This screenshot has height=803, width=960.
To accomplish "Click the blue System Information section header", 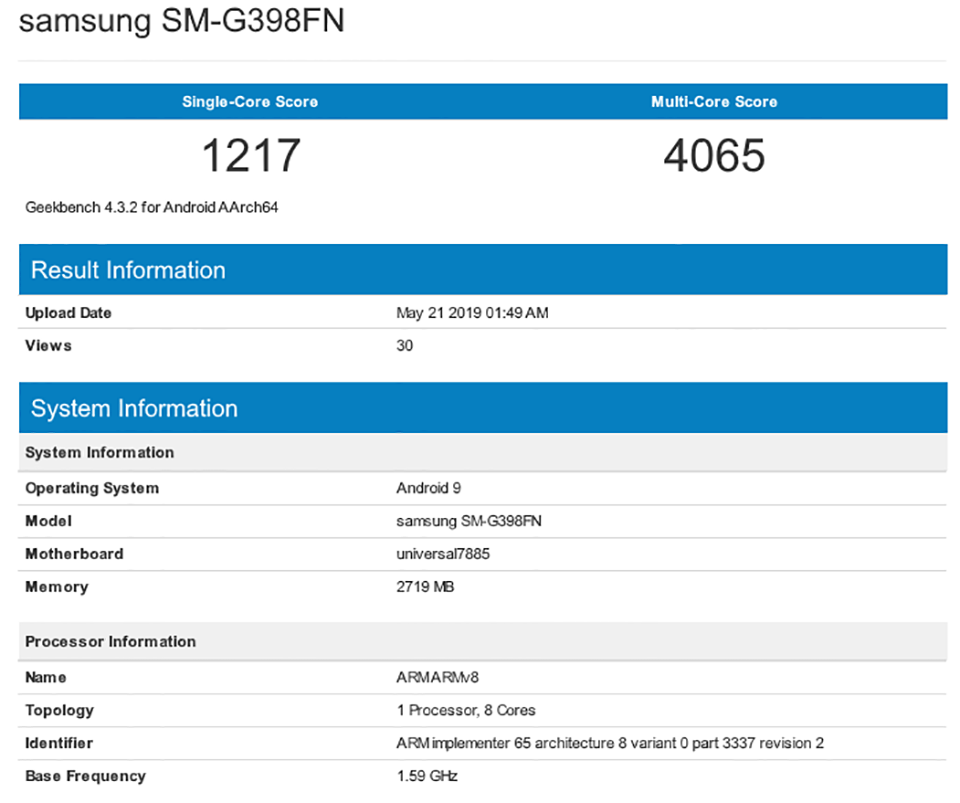I will 483,408.
